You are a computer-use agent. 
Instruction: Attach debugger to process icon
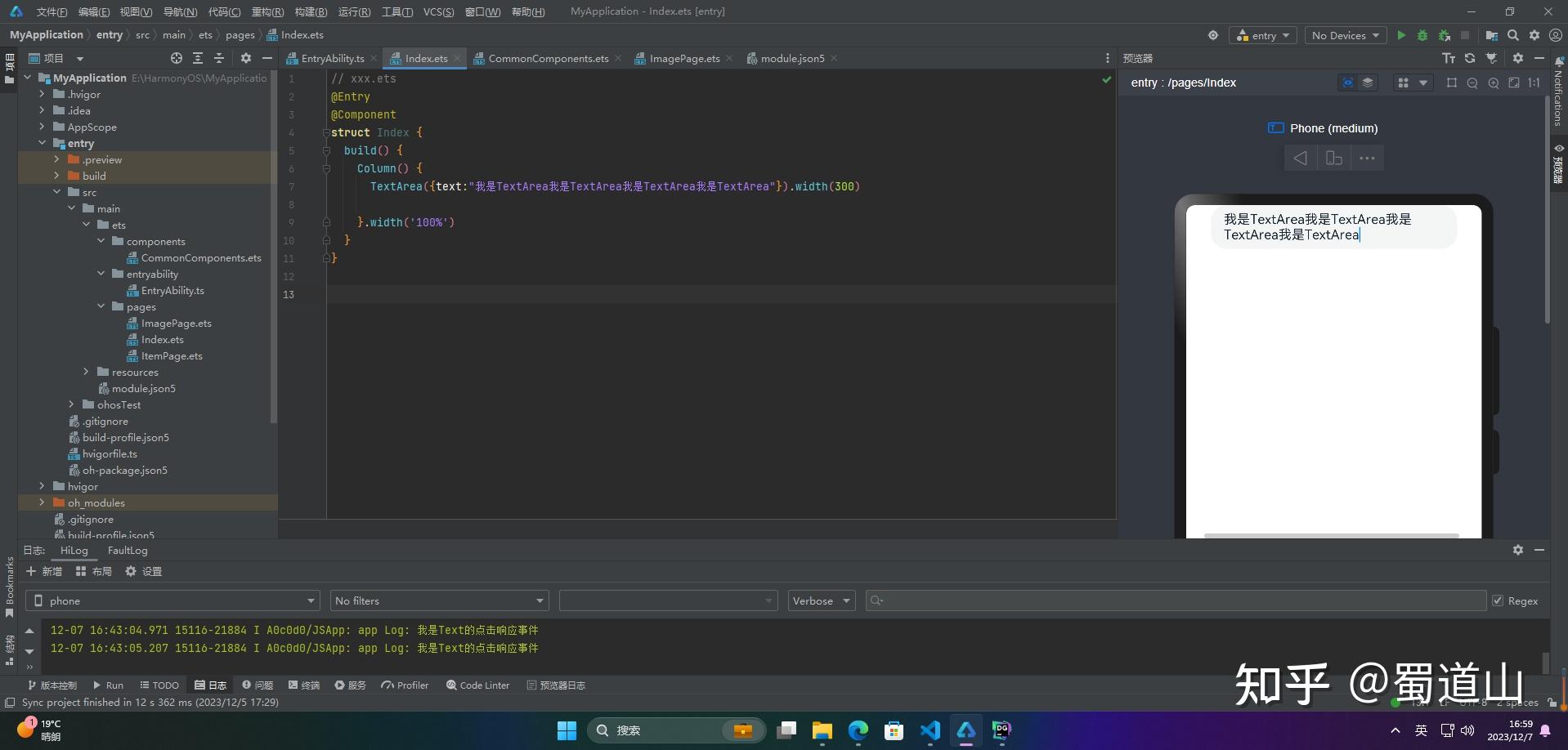(x=1445, y=35)
